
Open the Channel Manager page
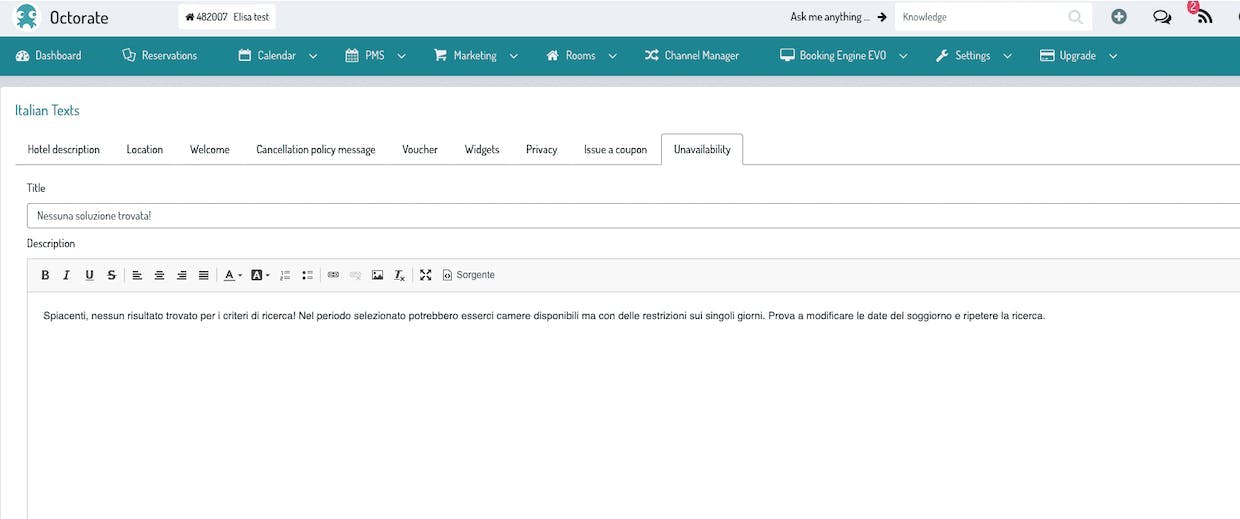coord(691,56)
